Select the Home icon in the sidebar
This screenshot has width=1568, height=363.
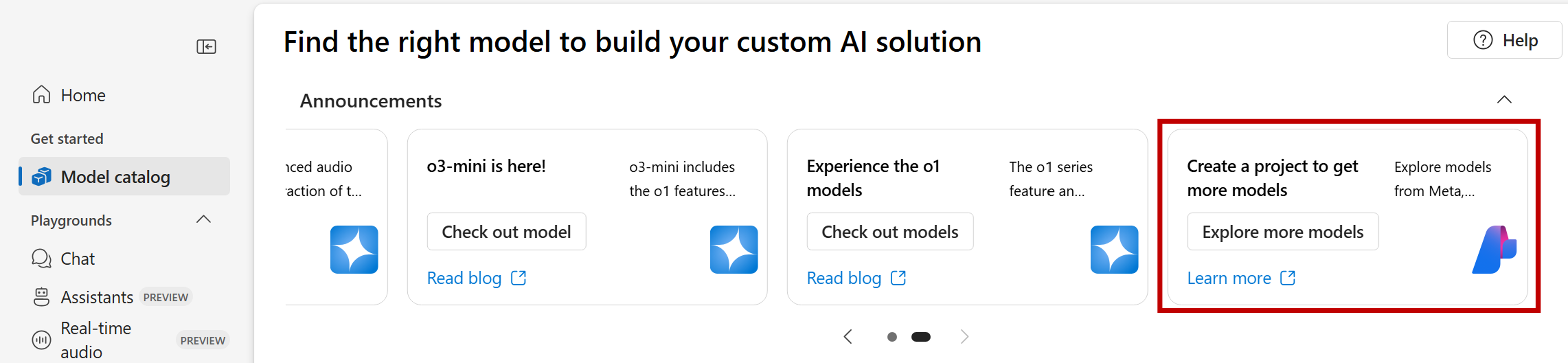[41, 95]
